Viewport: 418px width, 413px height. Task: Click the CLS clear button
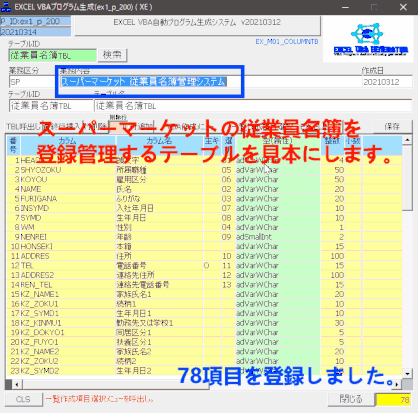pos(23,399)
